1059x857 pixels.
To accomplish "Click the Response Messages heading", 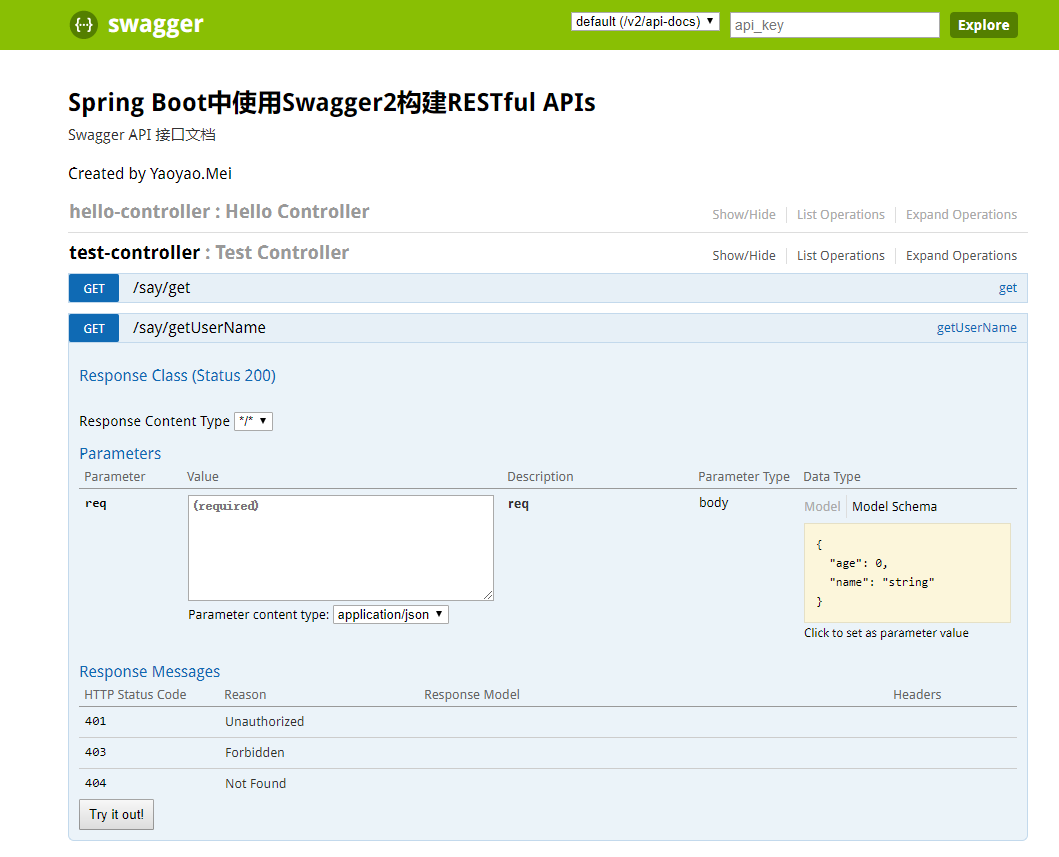I will pos(149,671).
